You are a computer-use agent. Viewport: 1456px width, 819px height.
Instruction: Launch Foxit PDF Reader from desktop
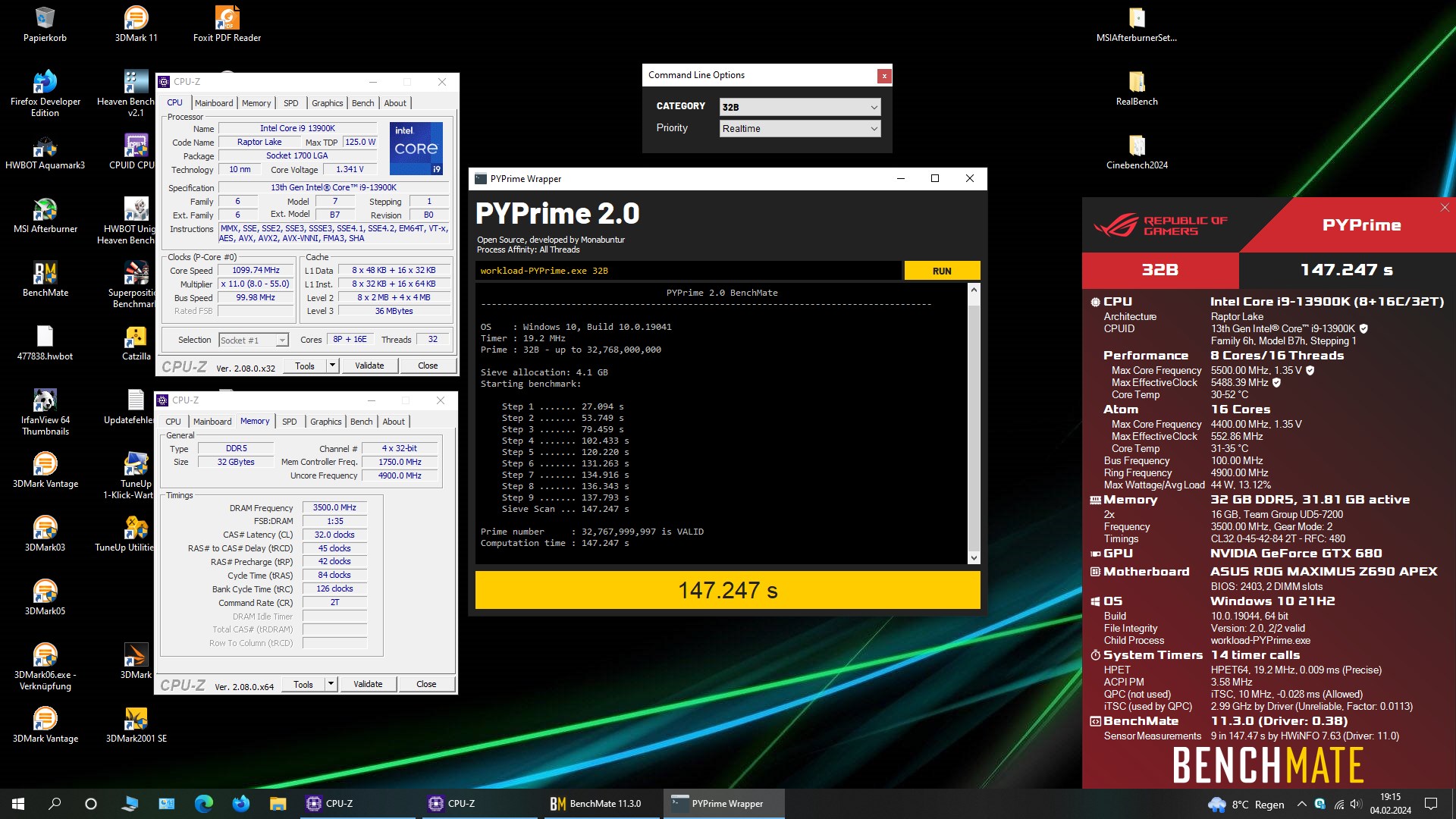[x=227, y=24]
